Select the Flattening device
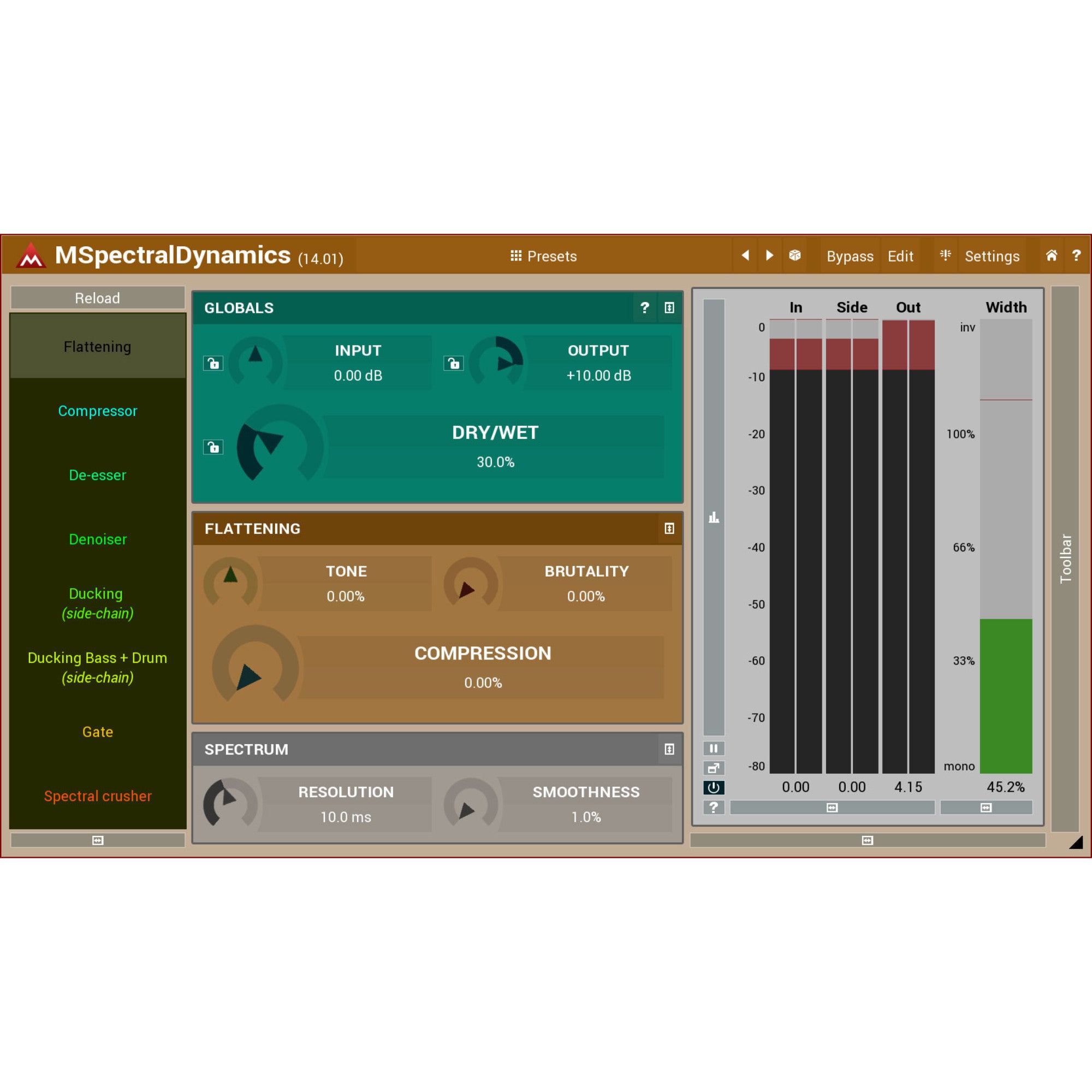 pos(98,347)
